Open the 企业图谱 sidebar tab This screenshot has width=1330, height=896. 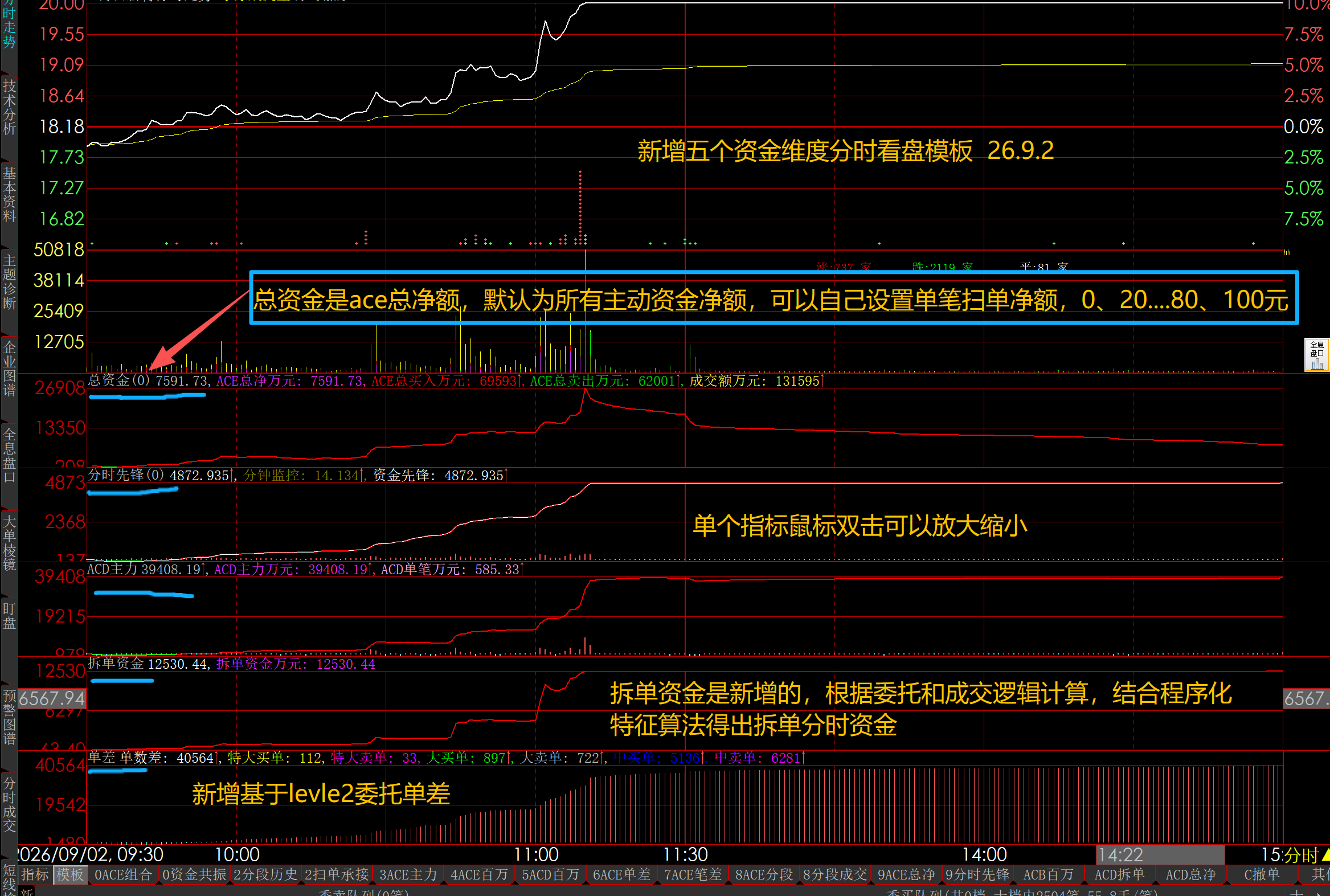pos(9,369)
